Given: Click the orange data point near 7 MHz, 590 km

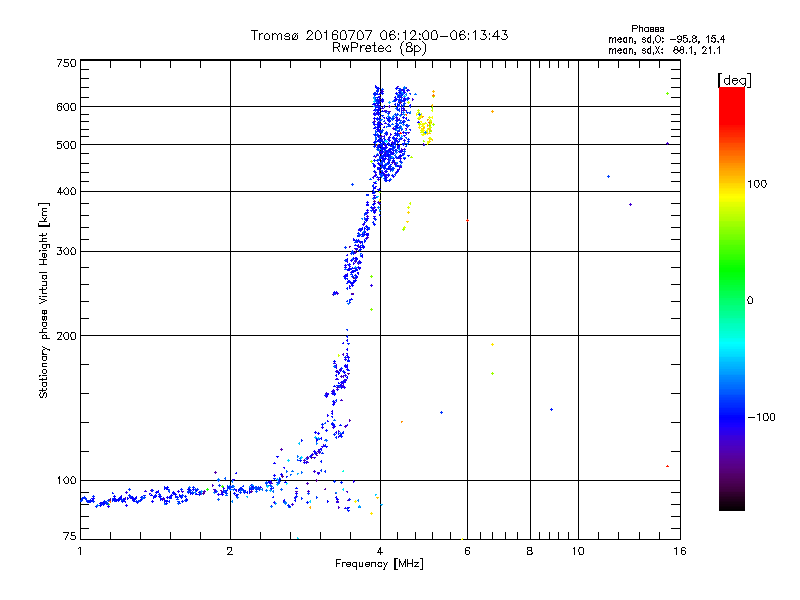Looking at the screenshot, I should 492,111.
